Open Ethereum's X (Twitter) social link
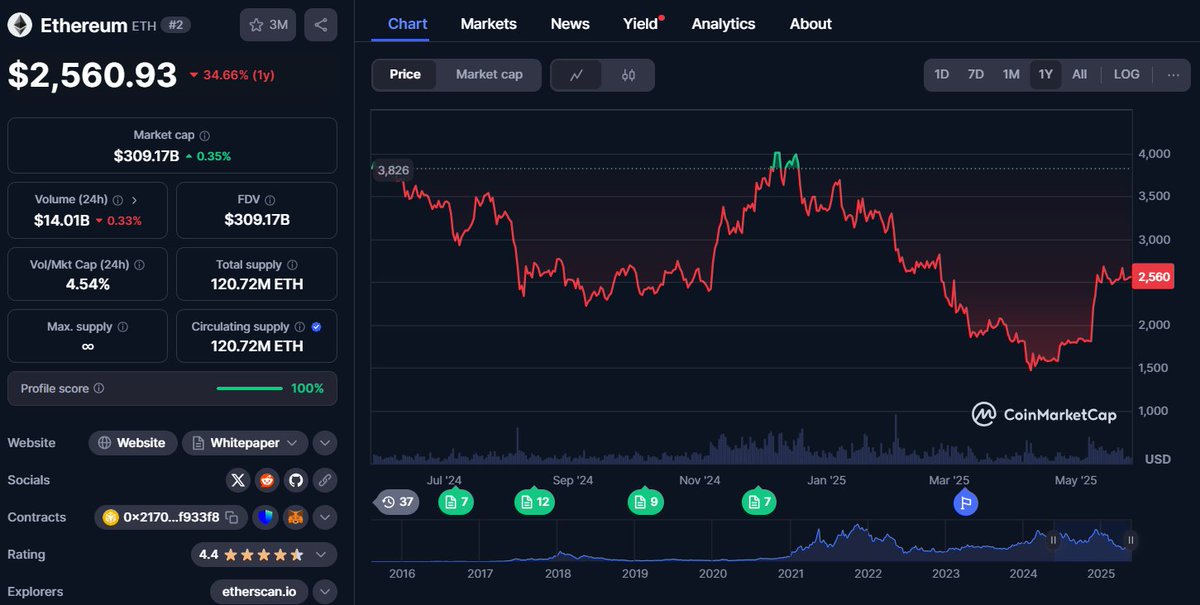The width and height of the screenshot is (1200, 605). click(x=237, y=480)
